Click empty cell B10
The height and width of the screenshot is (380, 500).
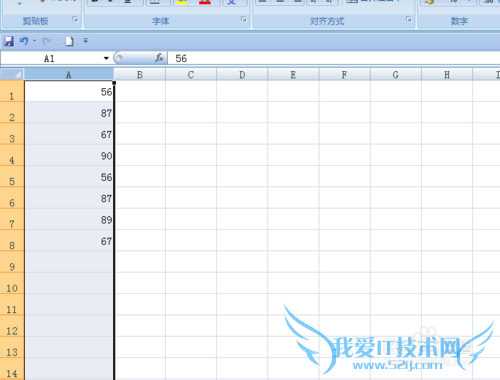[x=140, y=283]
